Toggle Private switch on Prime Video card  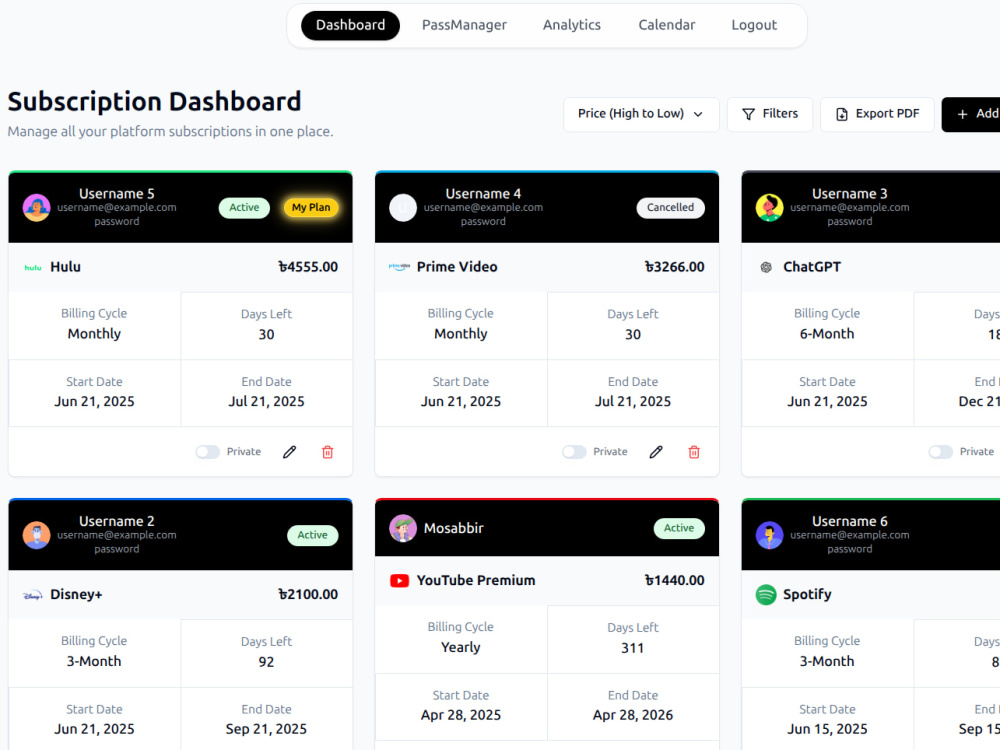click(574, 452)
